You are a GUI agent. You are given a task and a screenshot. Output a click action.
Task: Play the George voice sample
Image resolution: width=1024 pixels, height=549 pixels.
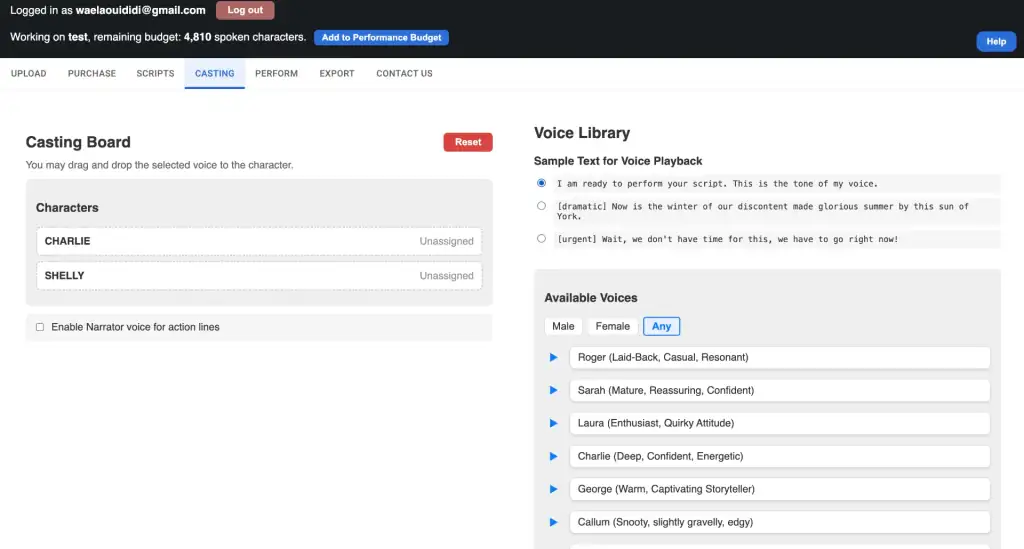point(553,489)
